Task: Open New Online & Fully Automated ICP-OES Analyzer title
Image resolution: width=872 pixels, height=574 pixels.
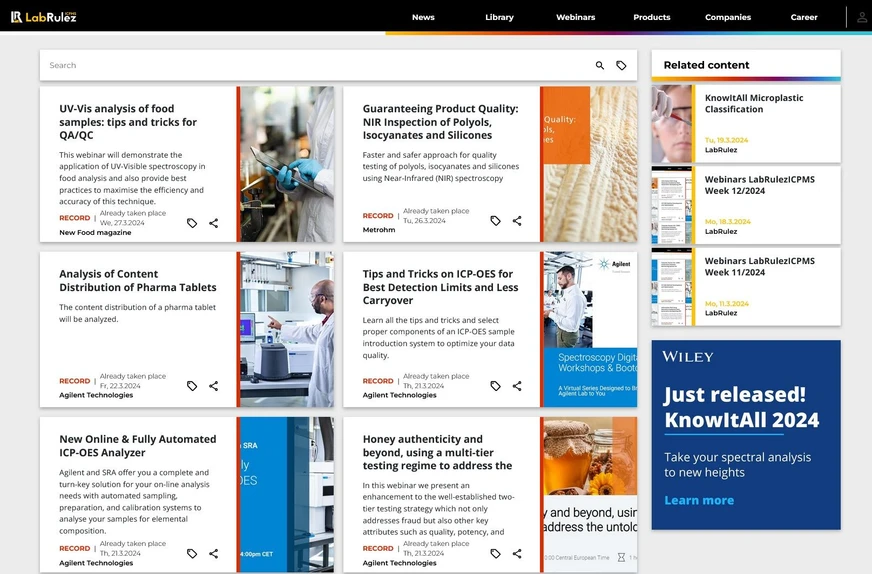Action: coord(138,446)
